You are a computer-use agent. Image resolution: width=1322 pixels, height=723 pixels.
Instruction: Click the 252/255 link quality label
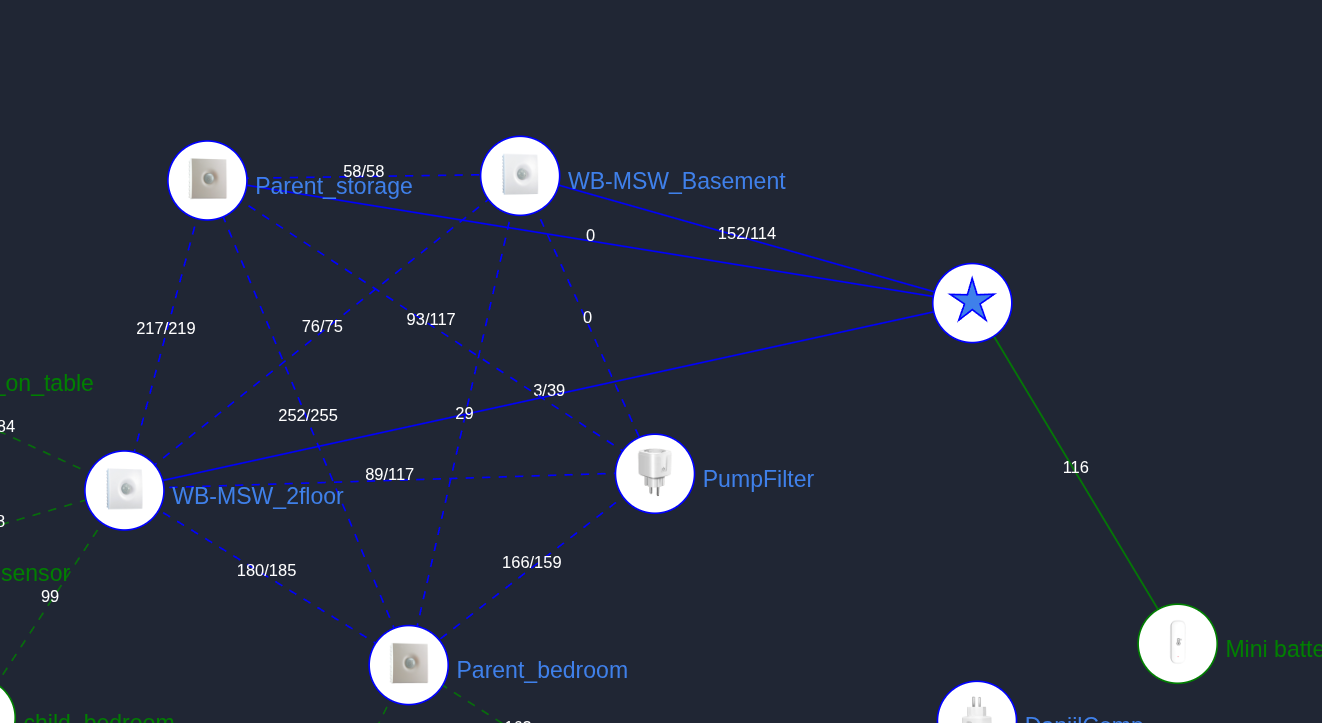click(x=308, y=416)
